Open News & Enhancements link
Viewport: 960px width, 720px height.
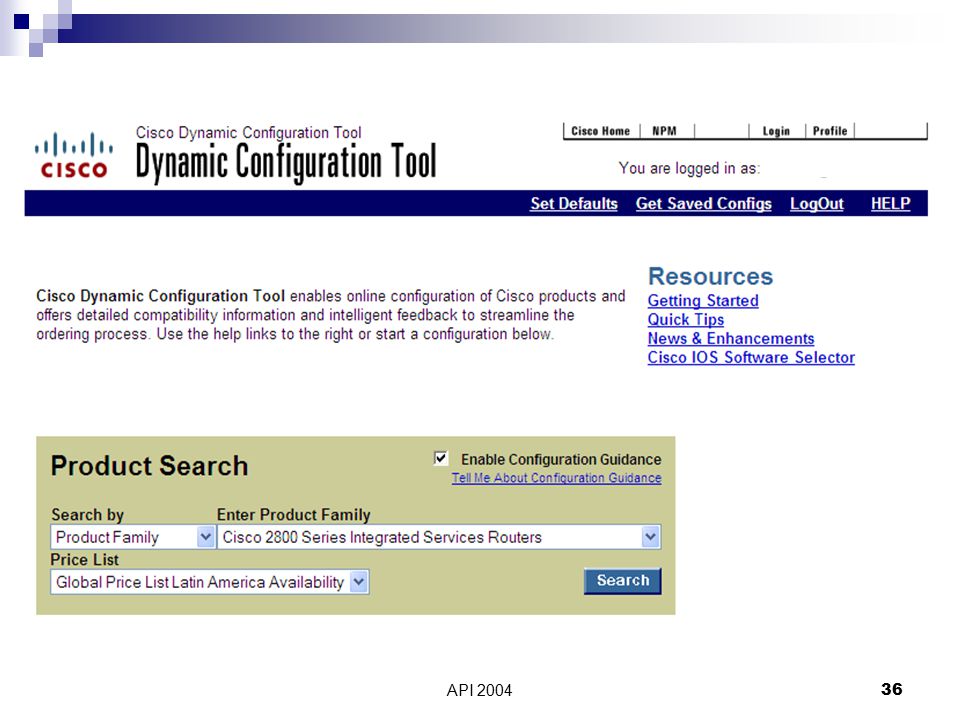coord(731,339)
